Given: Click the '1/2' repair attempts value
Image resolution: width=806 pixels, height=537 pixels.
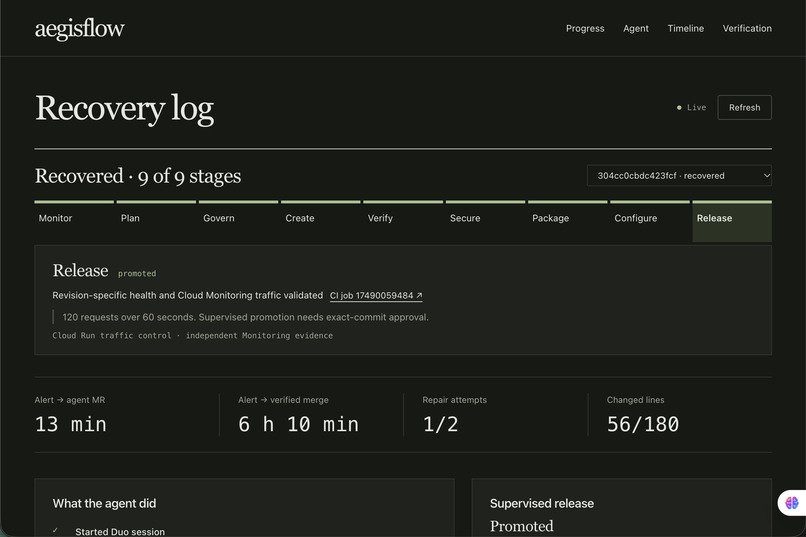Looking at the screenshot, I should pyautogui.click(x=440, y=424).
